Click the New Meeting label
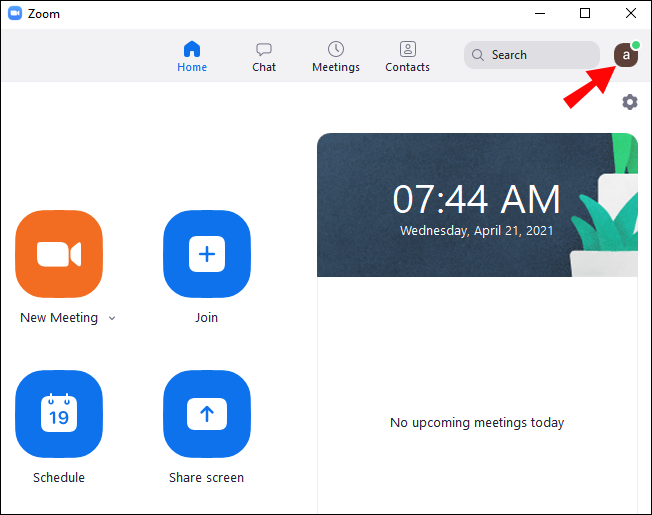This screenshot has width=652, height=515. 59,318
